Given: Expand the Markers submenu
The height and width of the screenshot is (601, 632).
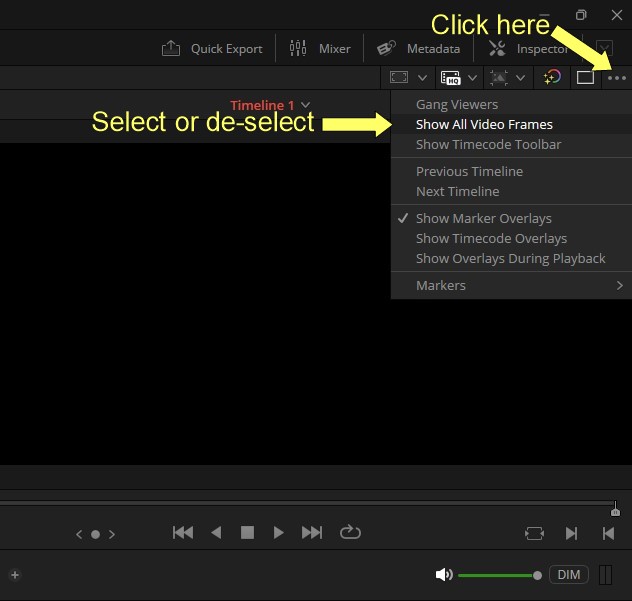Looking at the screenshot, I should [x=511, y=285].
